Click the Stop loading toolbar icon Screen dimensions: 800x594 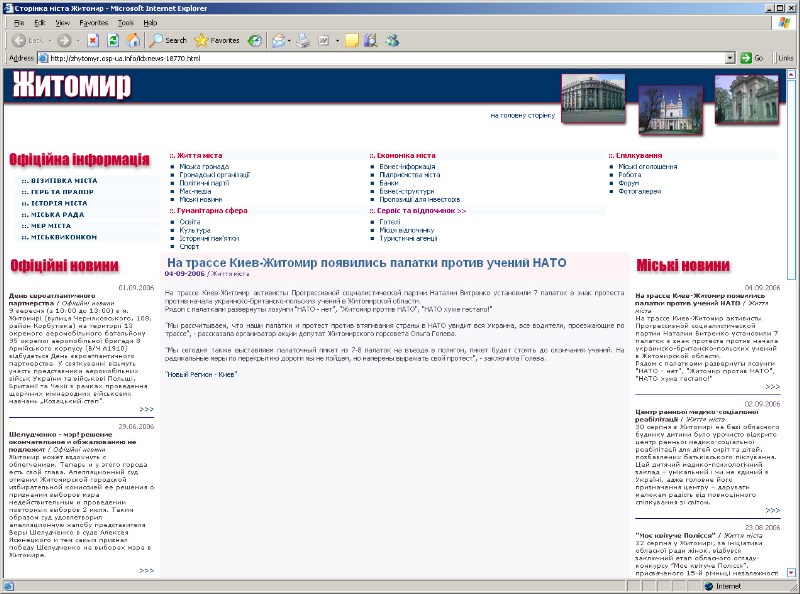(x=93, y=40)
